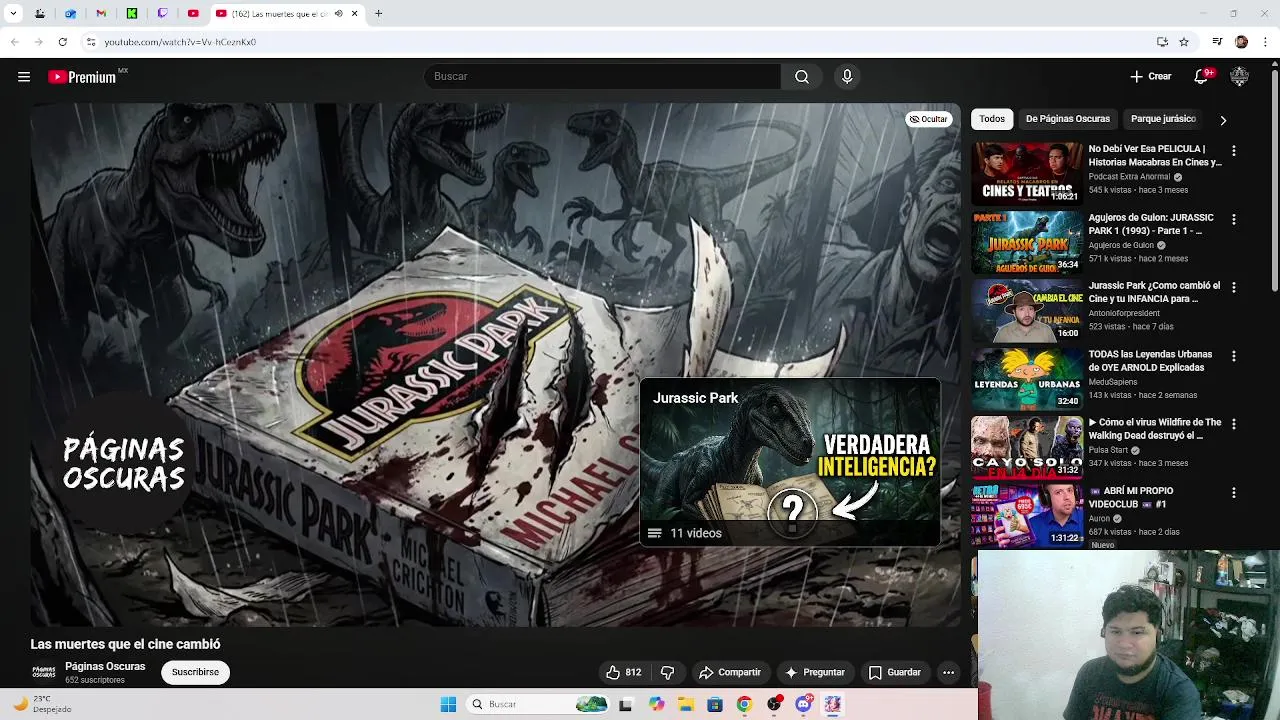Dislike the video with thumbs down
The height and width of the screenshot is (720, 1280).
(667, 672)
